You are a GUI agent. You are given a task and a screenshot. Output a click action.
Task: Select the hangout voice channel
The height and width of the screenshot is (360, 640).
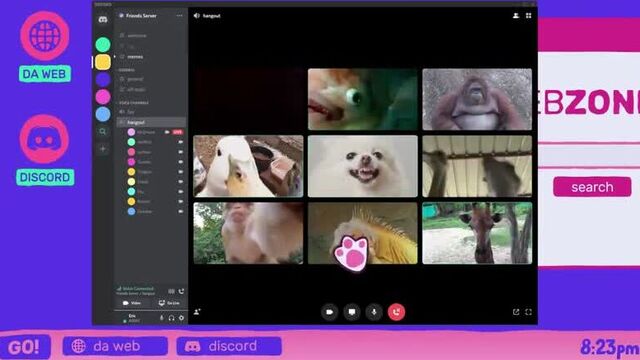(x=151, y=122)
